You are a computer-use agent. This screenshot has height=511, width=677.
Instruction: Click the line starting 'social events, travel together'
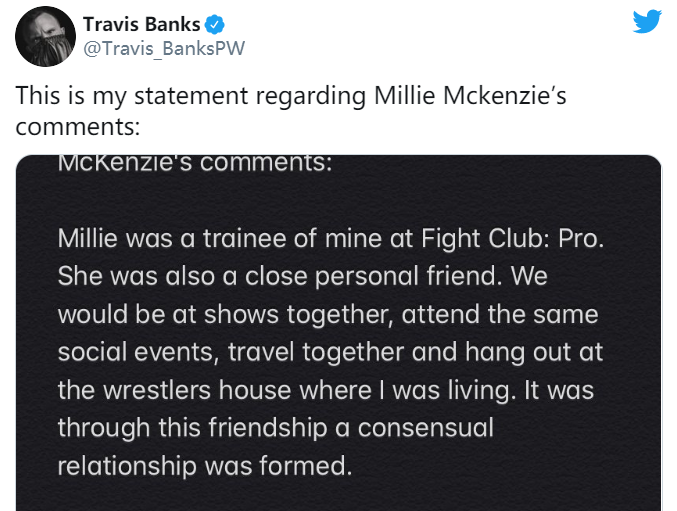[330, 352]
